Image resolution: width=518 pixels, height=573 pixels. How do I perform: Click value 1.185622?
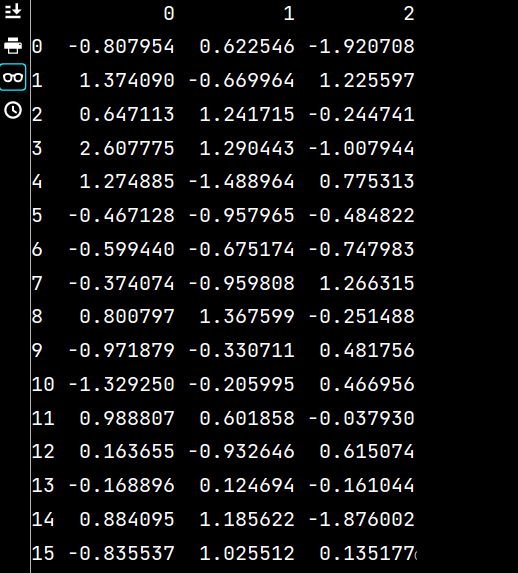(247, 520)
